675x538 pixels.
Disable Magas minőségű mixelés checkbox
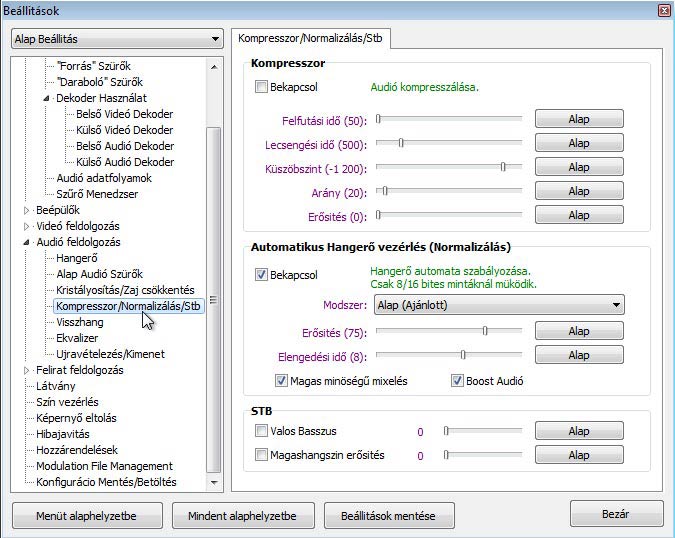click(282, 381)
